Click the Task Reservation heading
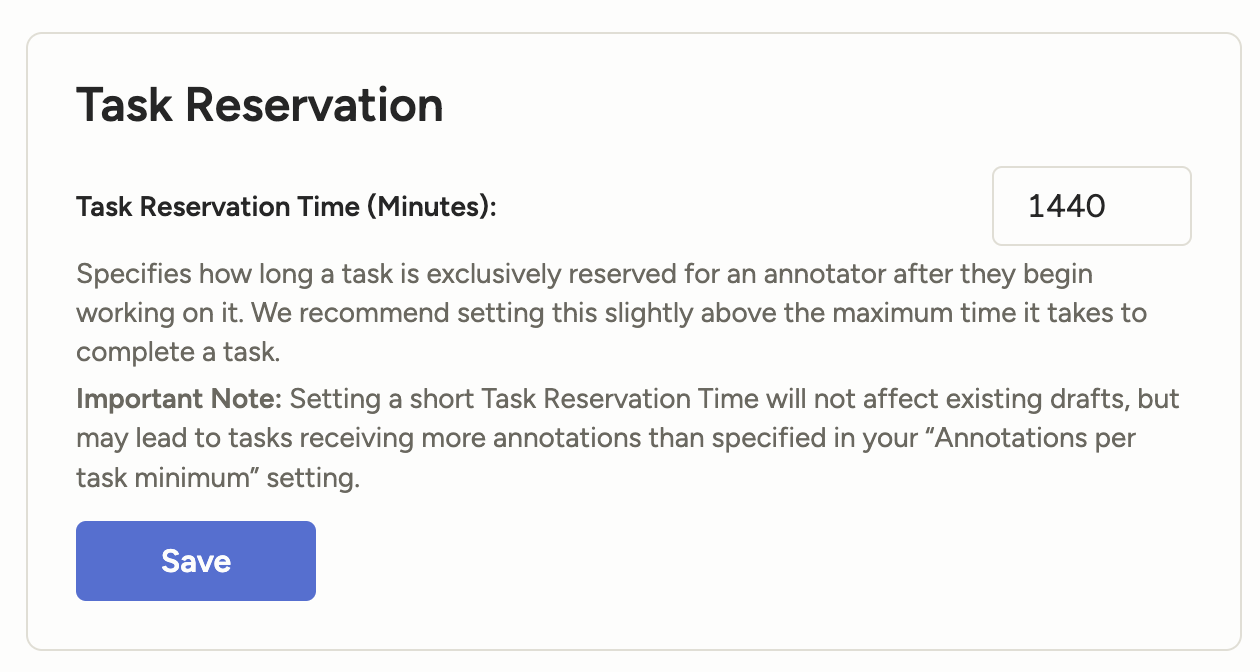Screen dimensions: 1260x672 point(260,105)
